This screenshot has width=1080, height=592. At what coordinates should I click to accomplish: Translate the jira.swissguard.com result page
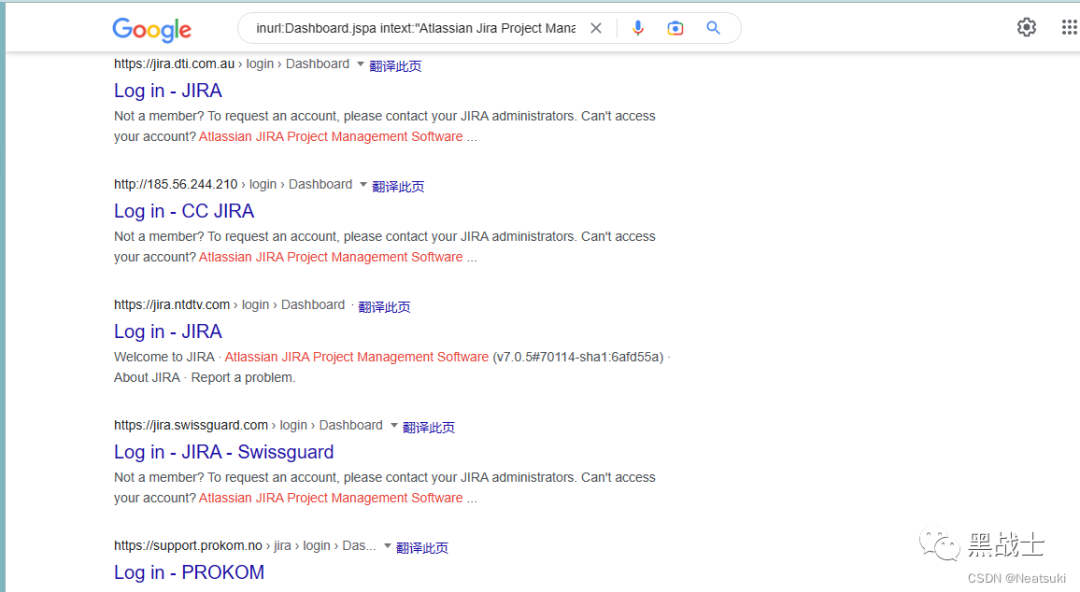tap(428, 427)
